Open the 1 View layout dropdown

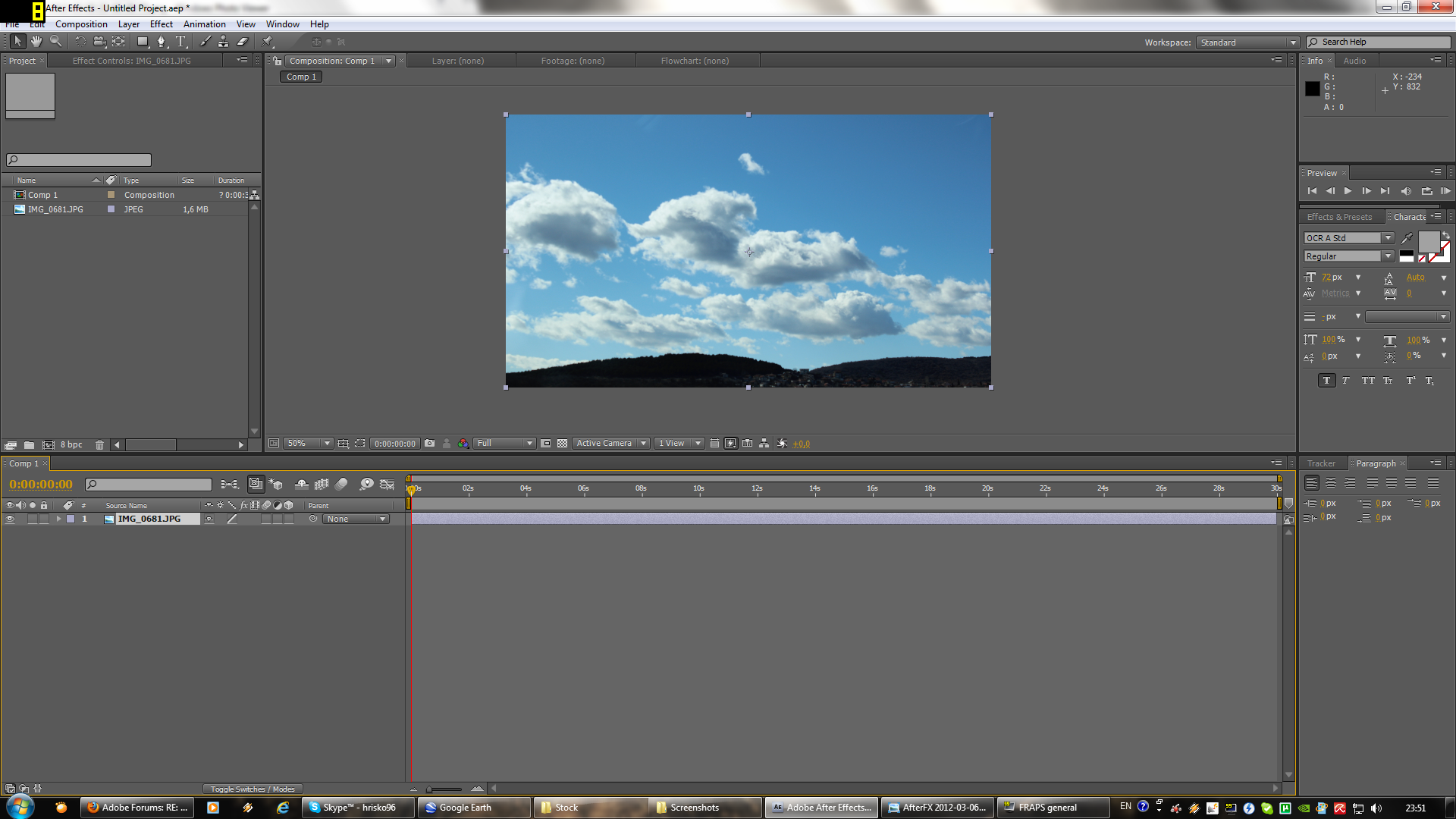[x=679, y=444]
